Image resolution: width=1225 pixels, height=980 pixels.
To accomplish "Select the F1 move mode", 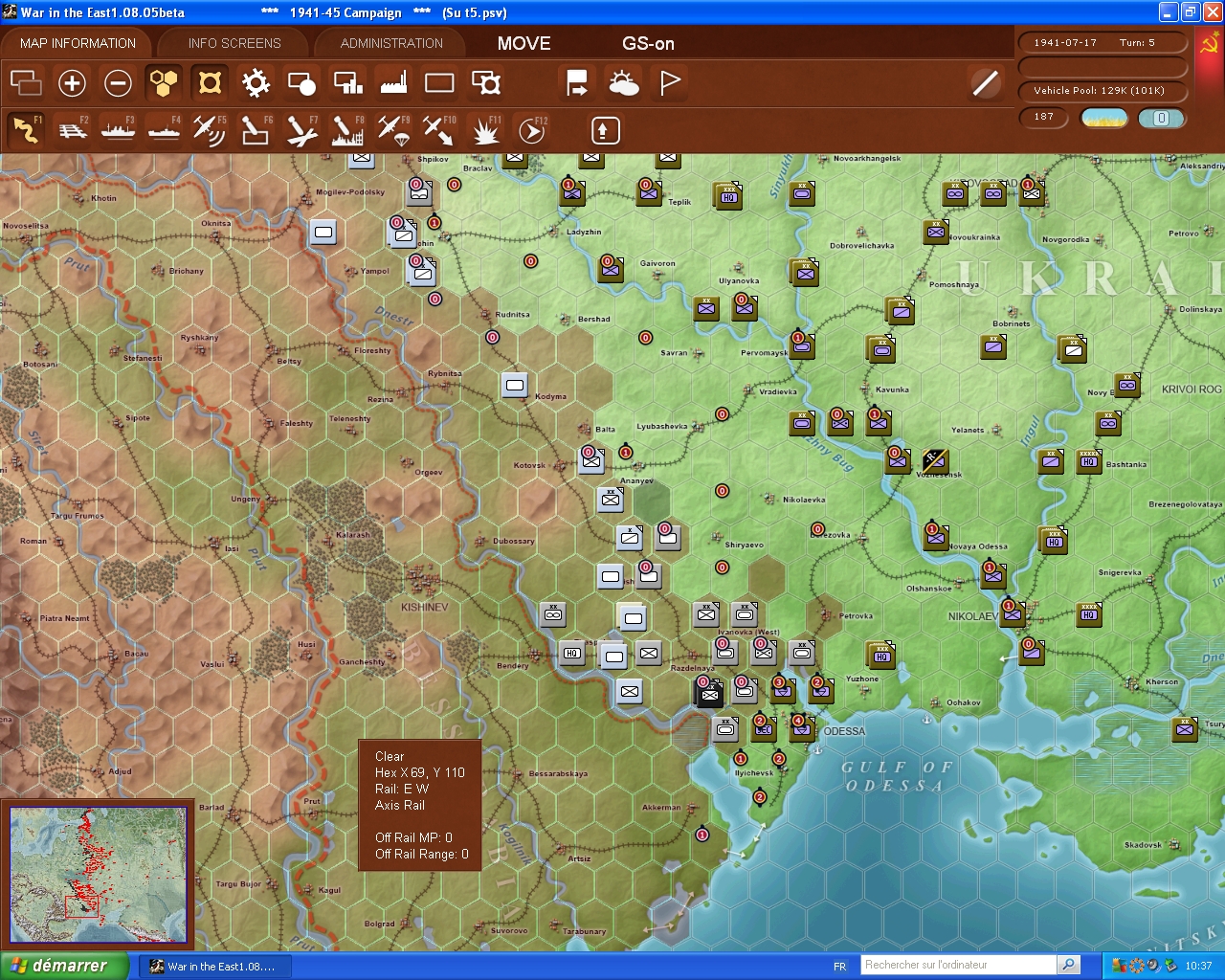I will click(x=26, y=130).
